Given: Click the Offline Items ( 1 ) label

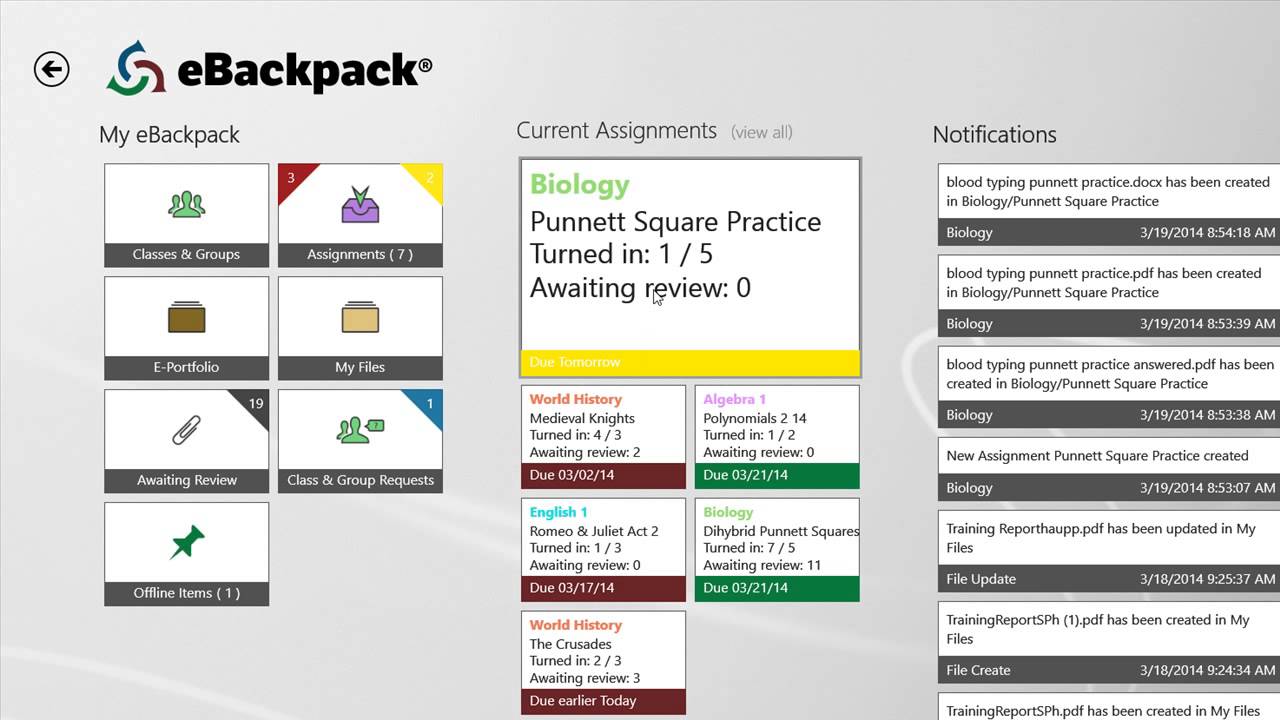Looking at the screenshot, I should click(187, 593).
